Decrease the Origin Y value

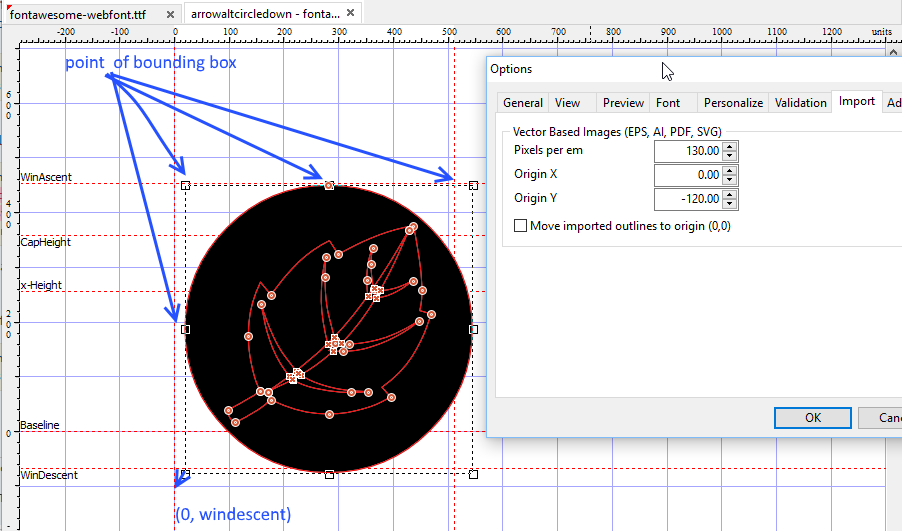[x=730, y=204]
